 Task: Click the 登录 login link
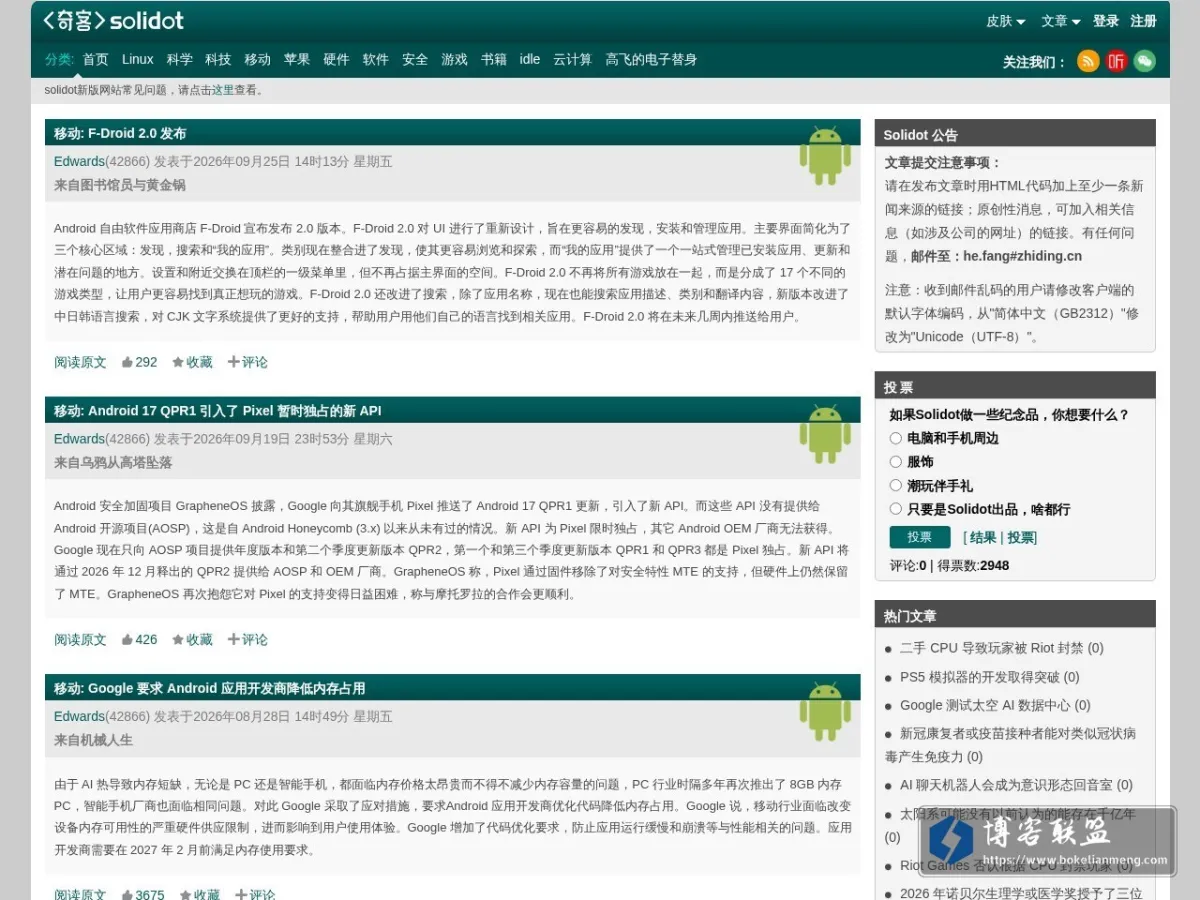pos(1106,21)
